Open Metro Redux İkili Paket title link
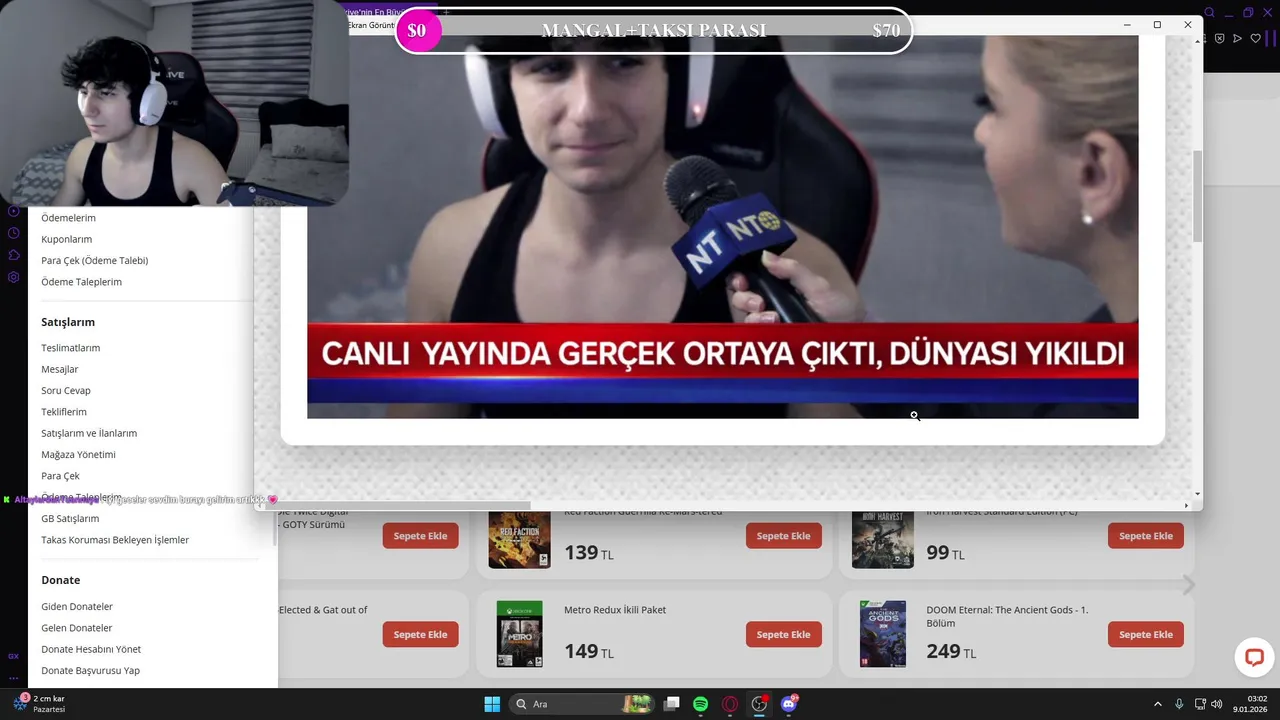This screenshot has height=720, width=1280. coord(615,610)
